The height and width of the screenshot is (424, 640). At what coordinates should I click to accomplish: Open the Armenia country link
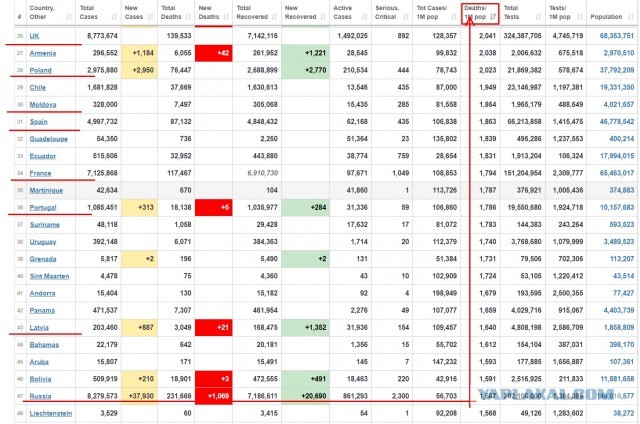pyautogui.click(x=43, y=53)
